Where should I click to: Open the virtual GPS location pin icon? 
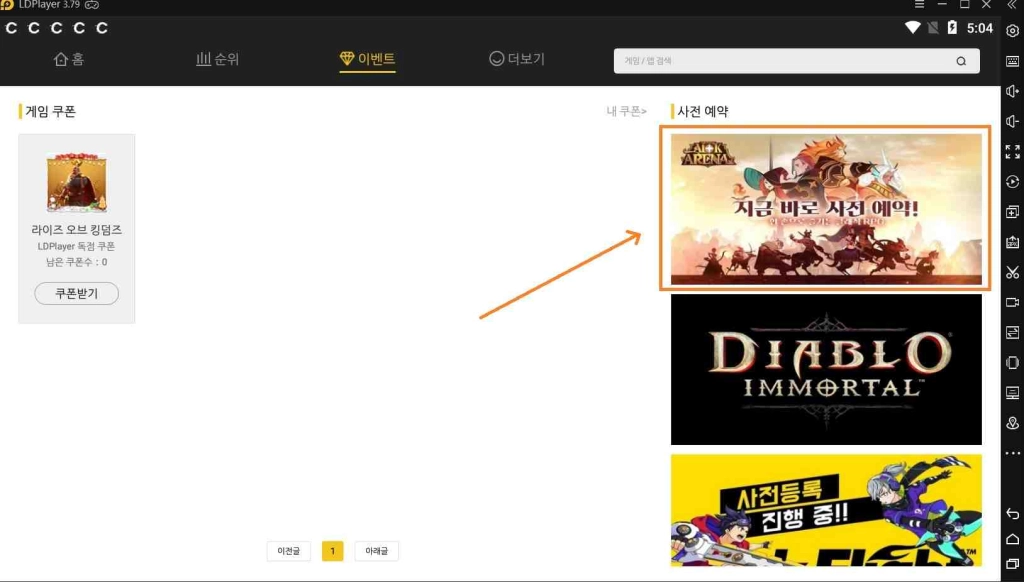(1012, 423)
